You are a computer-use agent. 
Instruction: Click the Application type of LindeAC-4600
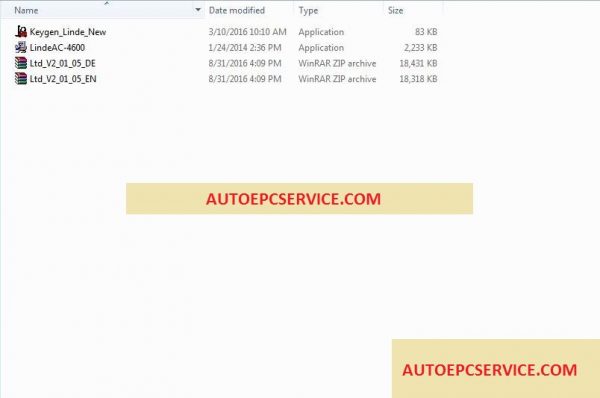[x=321, y=48]
